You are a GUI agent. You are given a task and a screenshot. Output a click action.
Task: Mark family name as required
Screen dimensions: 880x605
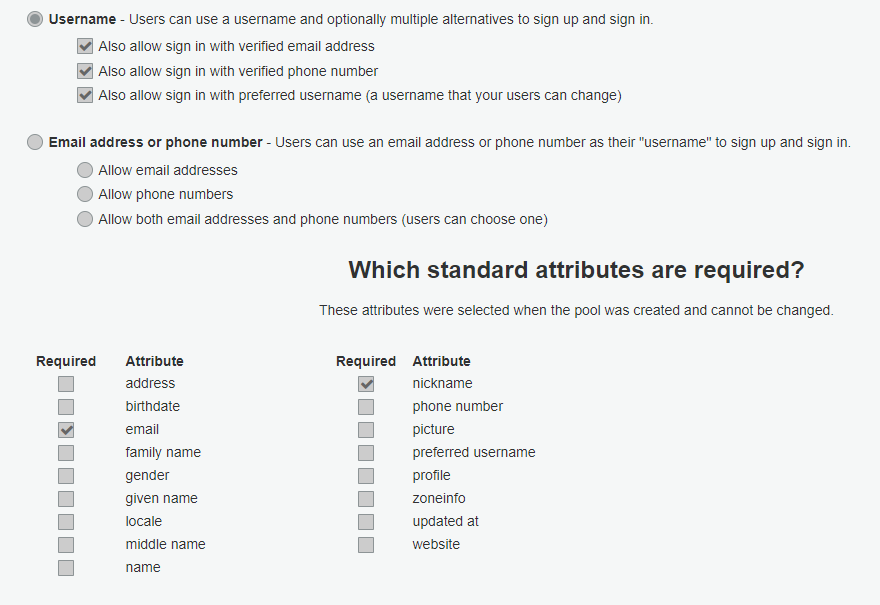[66, 453]
